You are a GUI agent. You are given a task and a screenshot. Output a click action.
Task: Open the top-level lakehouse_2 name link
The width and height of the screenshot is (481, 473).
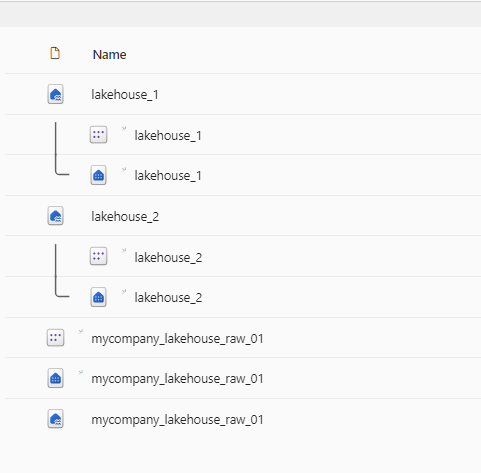coord(125,217)
